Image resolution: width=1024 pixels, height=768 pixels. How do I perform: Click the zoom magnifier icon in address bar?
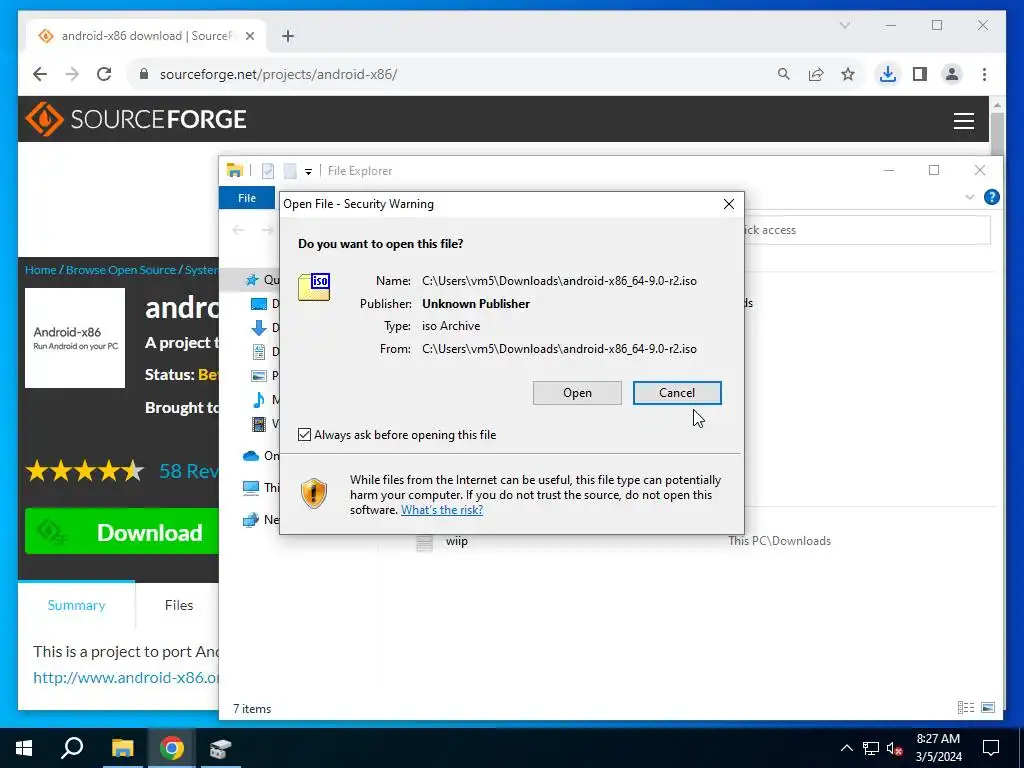(784, 74)
